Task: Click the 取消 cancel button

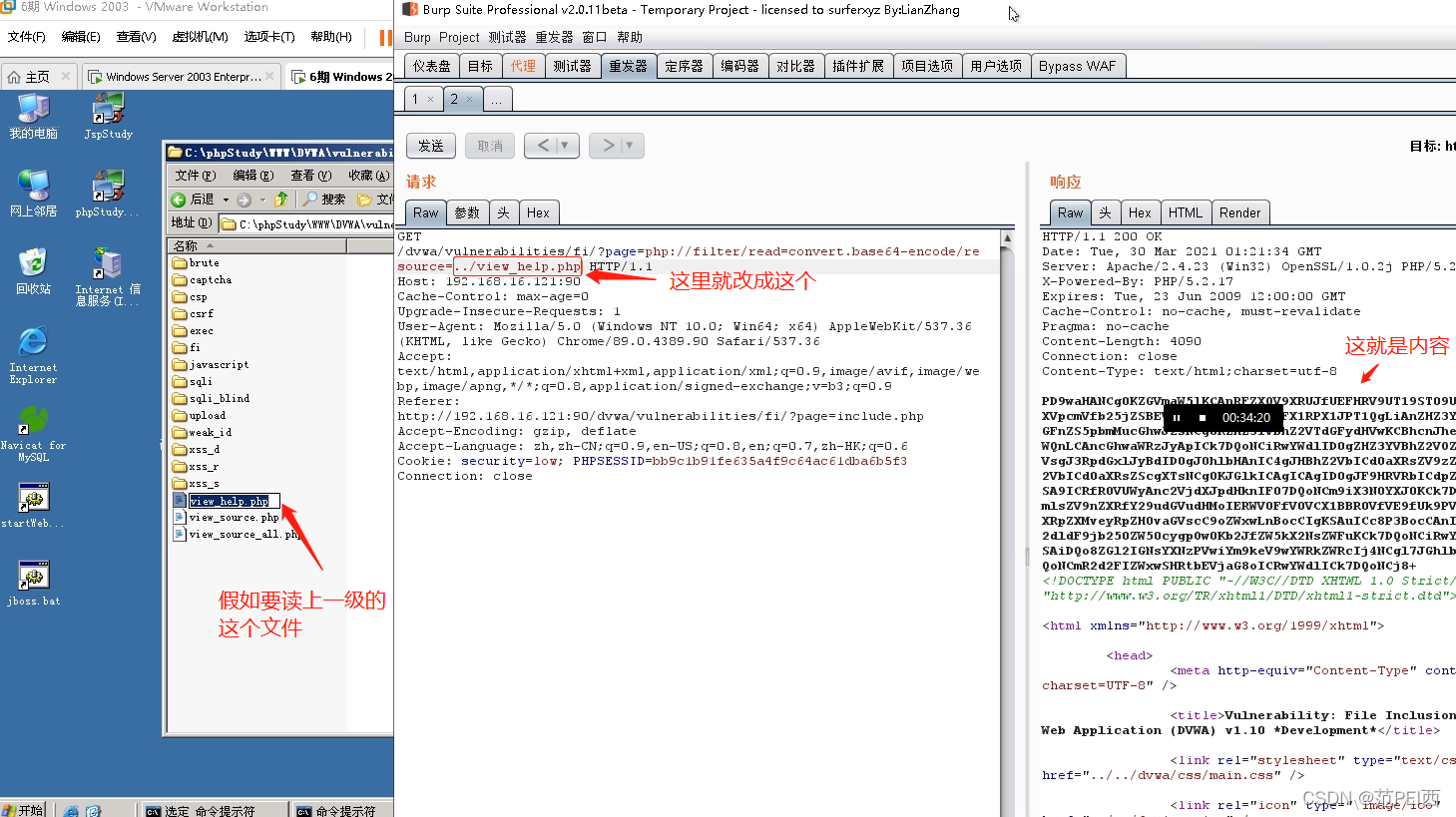Action: (x=490, y=146)
